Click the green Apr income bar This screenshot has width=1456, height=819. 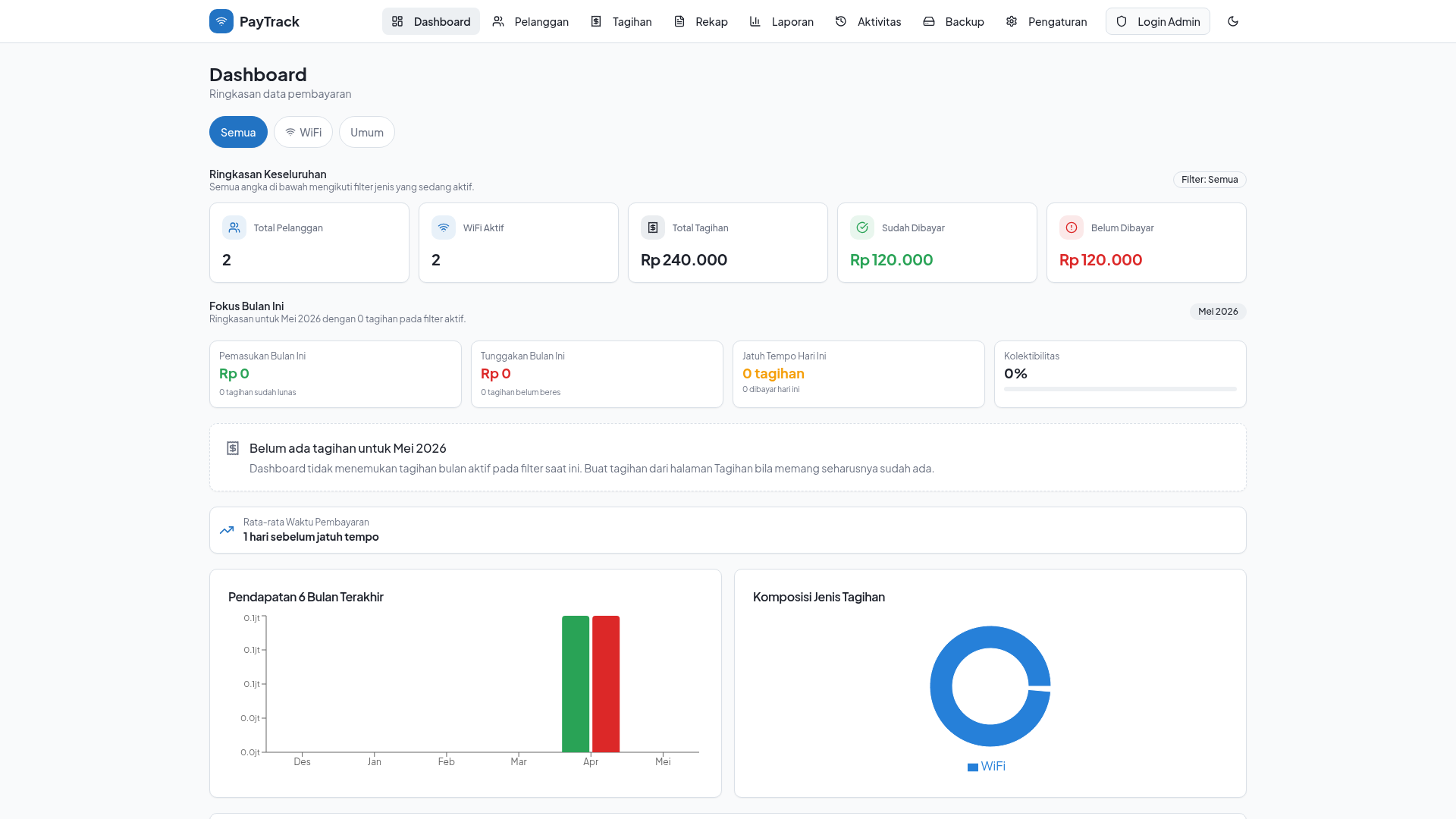tap(576, 684)
